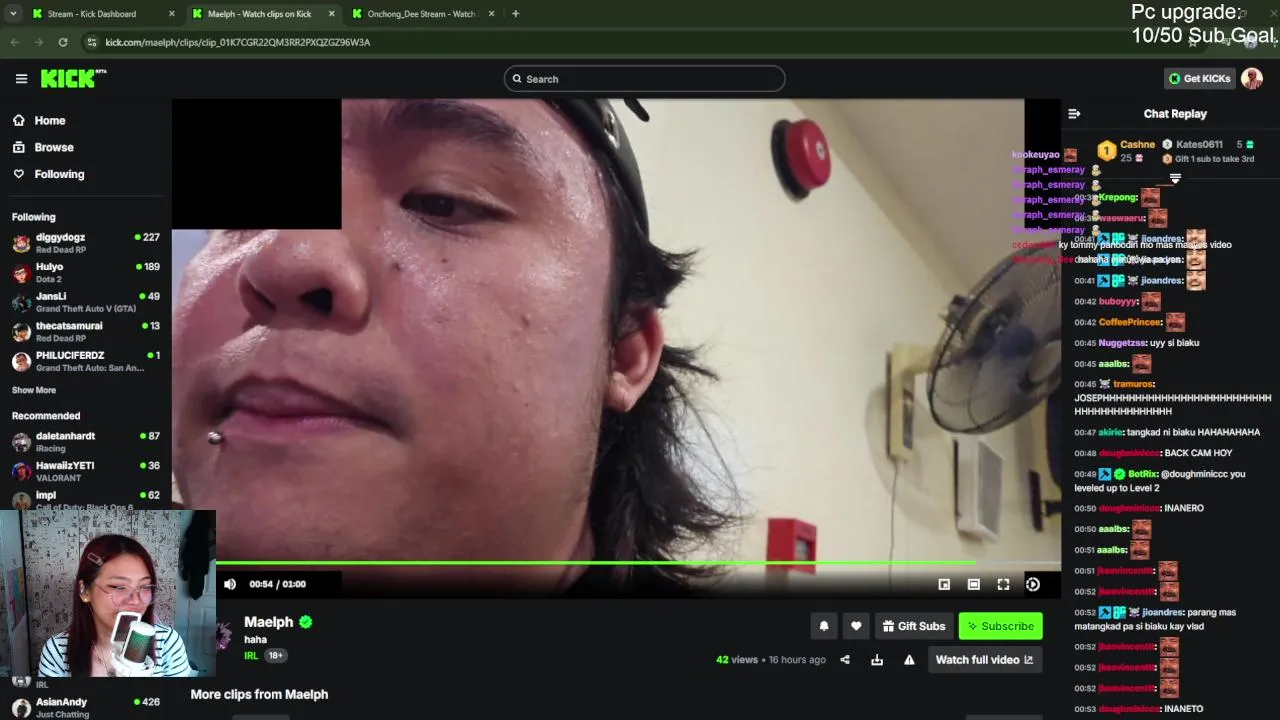
Task: Open a new browser tab
Action: 516,14
